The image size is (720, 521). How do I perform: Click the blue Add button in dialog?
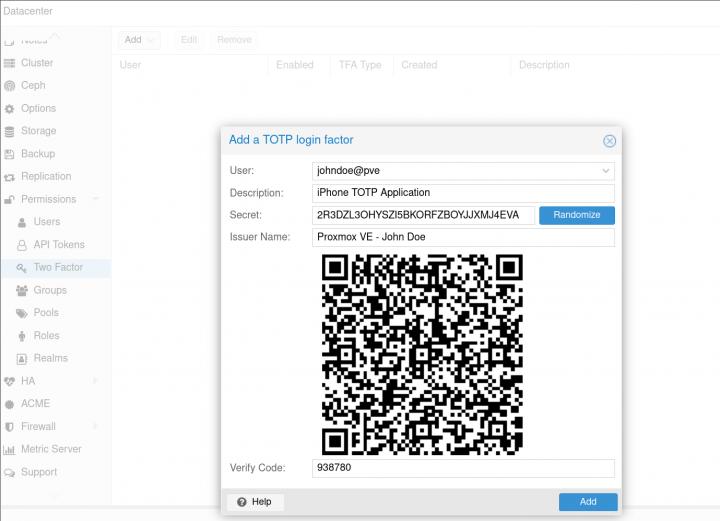point(588,502)
